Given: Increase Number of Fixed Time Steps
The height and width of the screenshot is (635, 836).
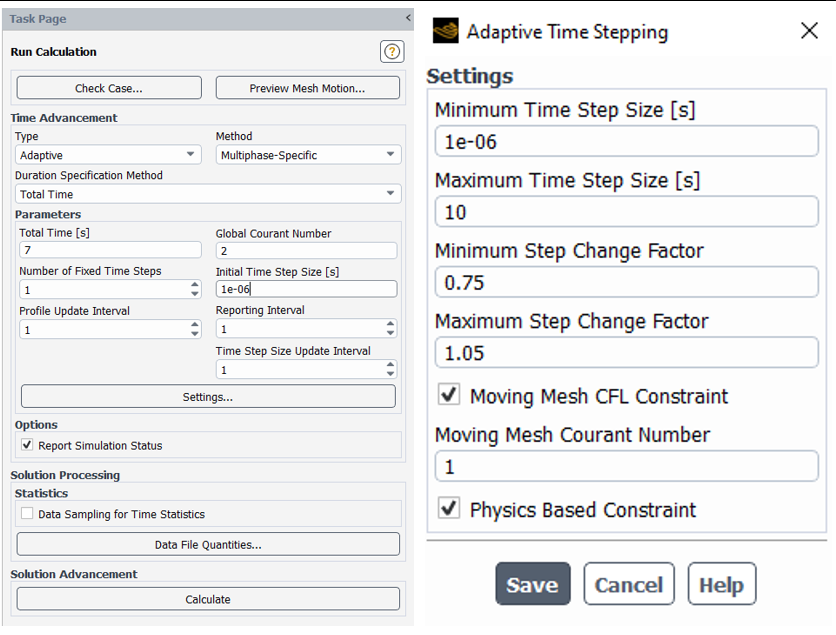Looking at the screenshot, I should click(x=195, y=285).
